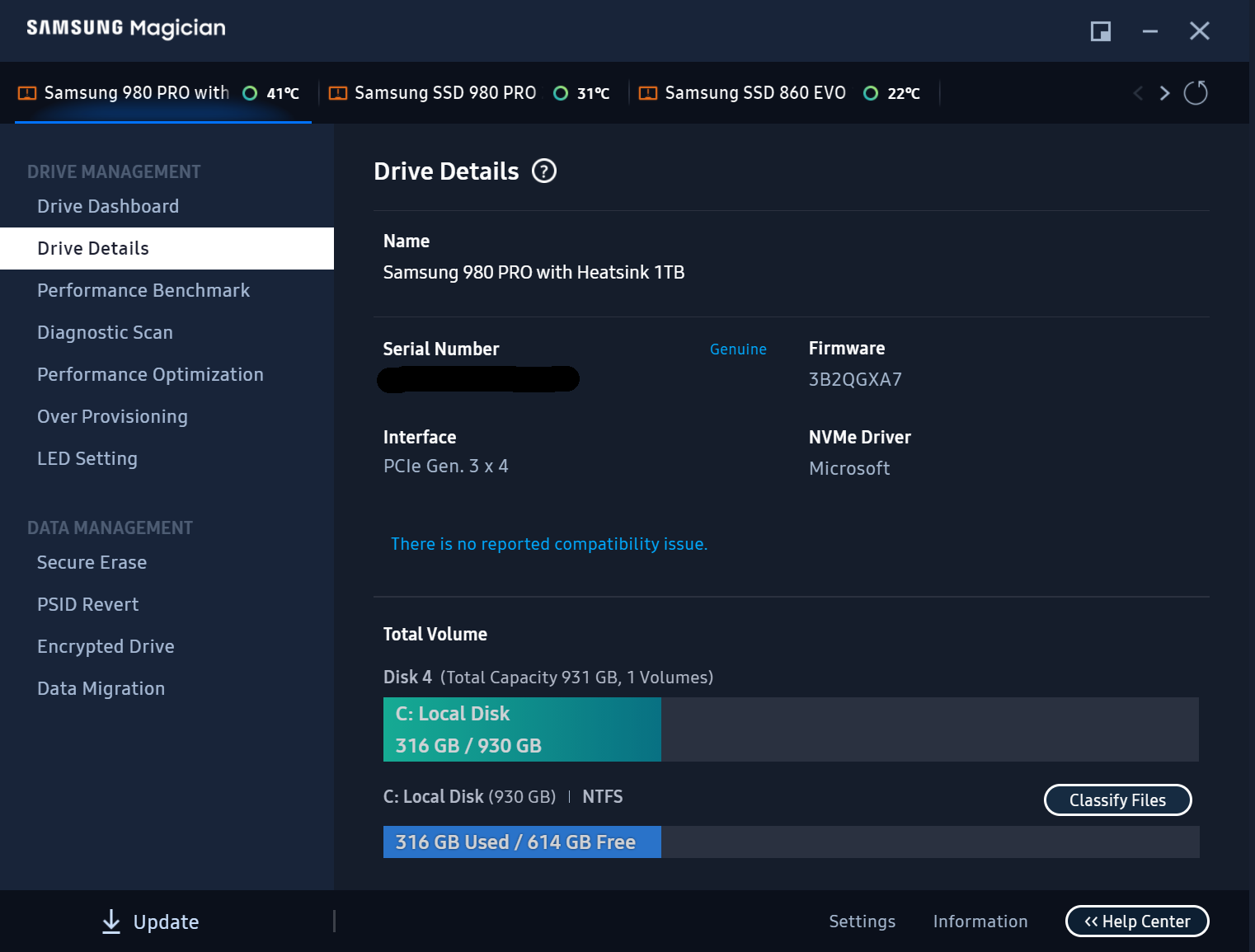Click the green health status circle beside 22°C

click(871, 93)
